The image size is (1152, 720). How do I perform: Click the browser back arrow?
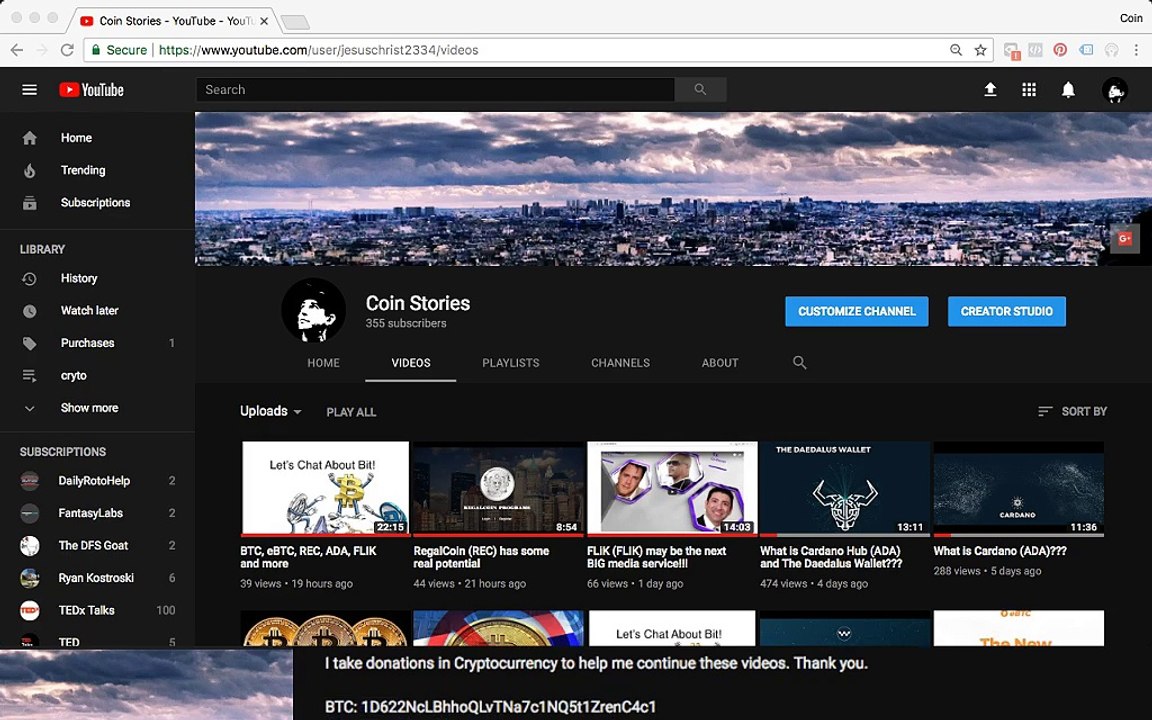pos(17,50)
